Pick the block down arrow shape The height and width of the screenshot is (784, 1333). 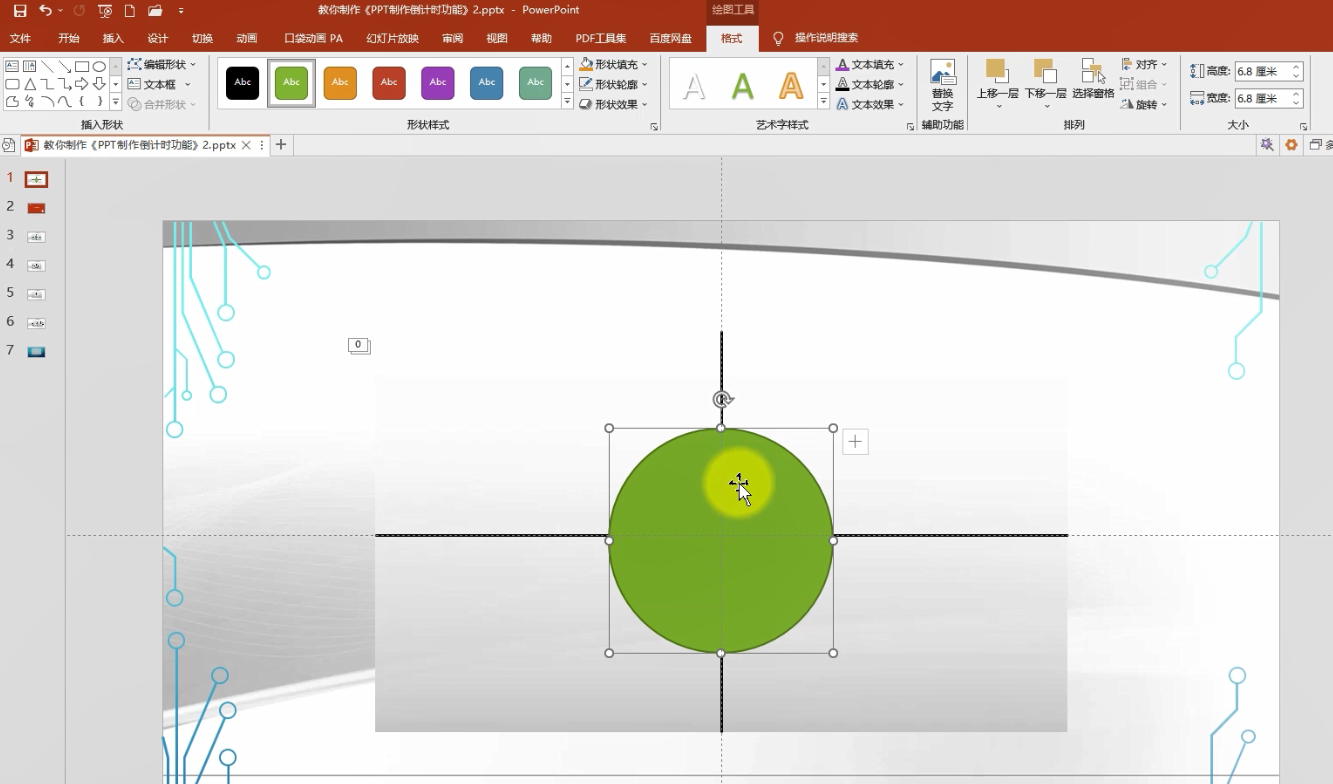99,84
